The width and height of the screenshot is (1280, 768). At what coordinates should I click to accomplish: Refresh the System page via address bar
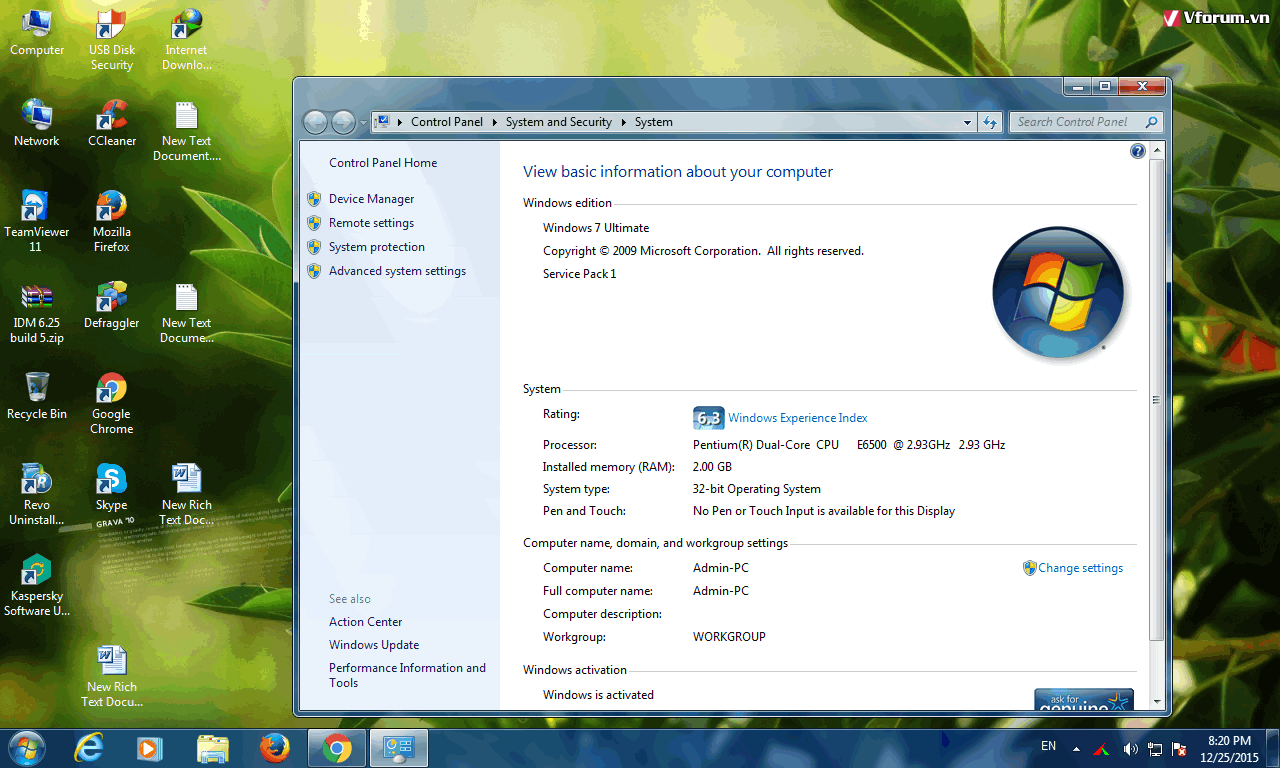990,122
